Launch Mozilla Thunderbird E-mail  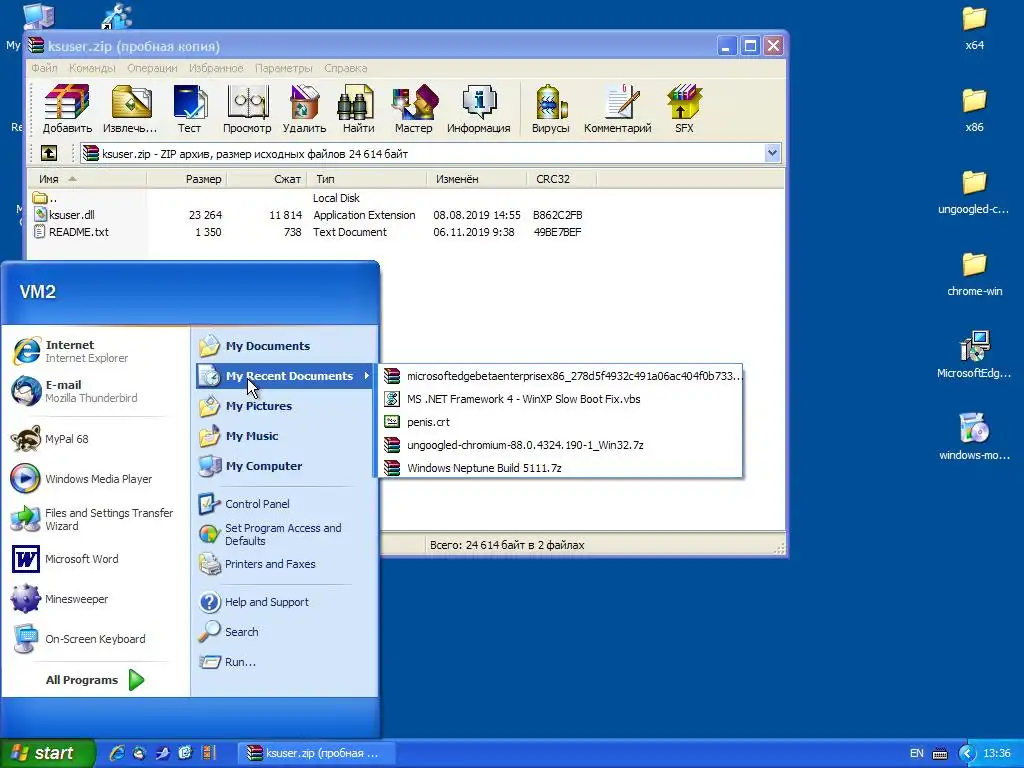pyautogui.click(x=95, y=391)
